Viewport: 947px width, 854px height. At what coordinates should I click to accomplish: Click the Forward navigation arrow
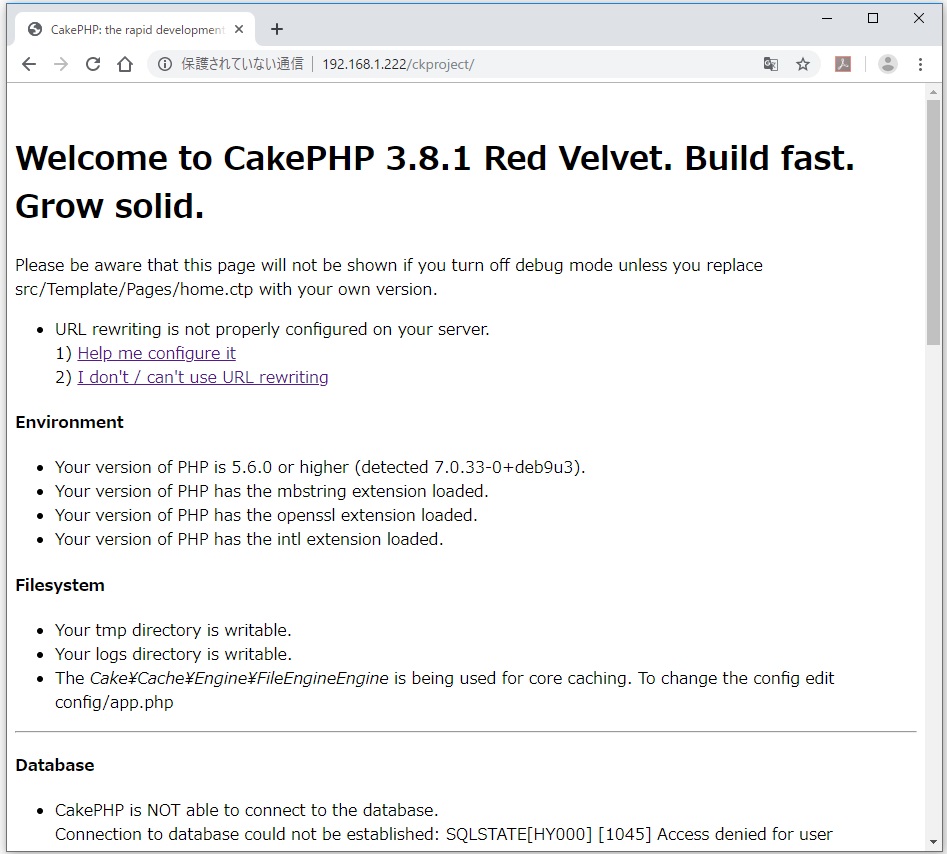click(61, 64)
